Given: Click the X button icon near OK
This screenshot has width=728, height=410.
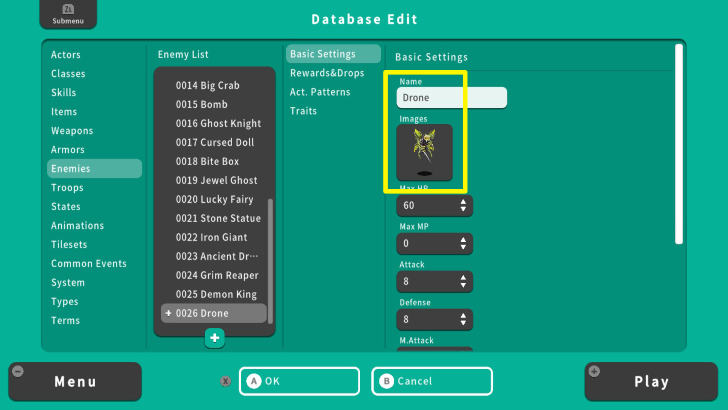Looking at the screenshot, I should pyautogui.click(x=226, y=381).
